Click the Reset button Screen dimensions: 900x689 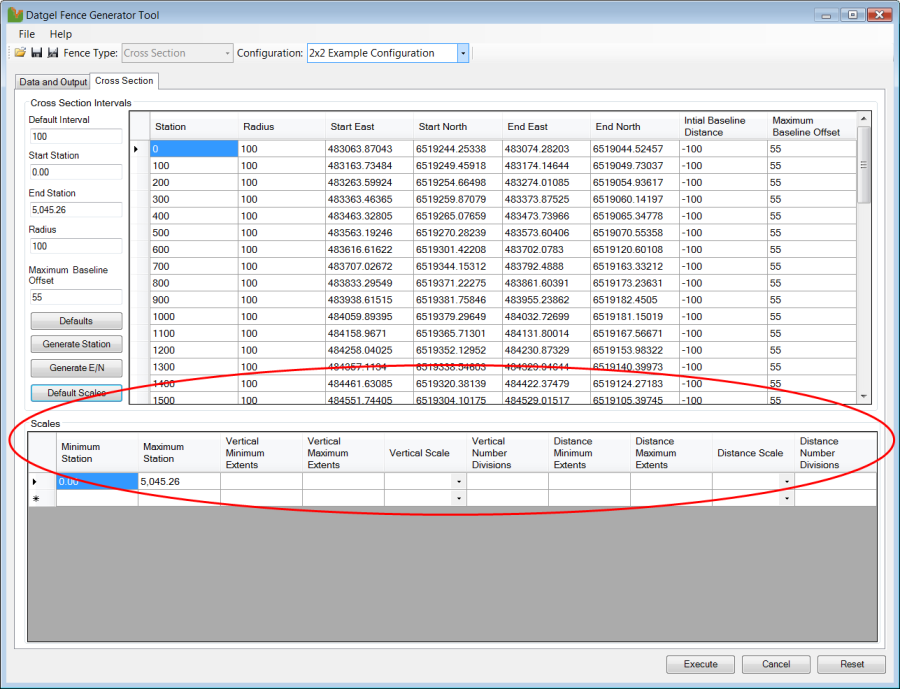(851, 664)
